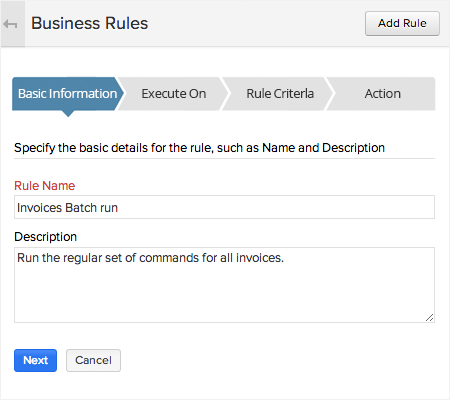Click the Description box resize grip
This screenshot has height=400, width=450.
[x=430, y=318]
